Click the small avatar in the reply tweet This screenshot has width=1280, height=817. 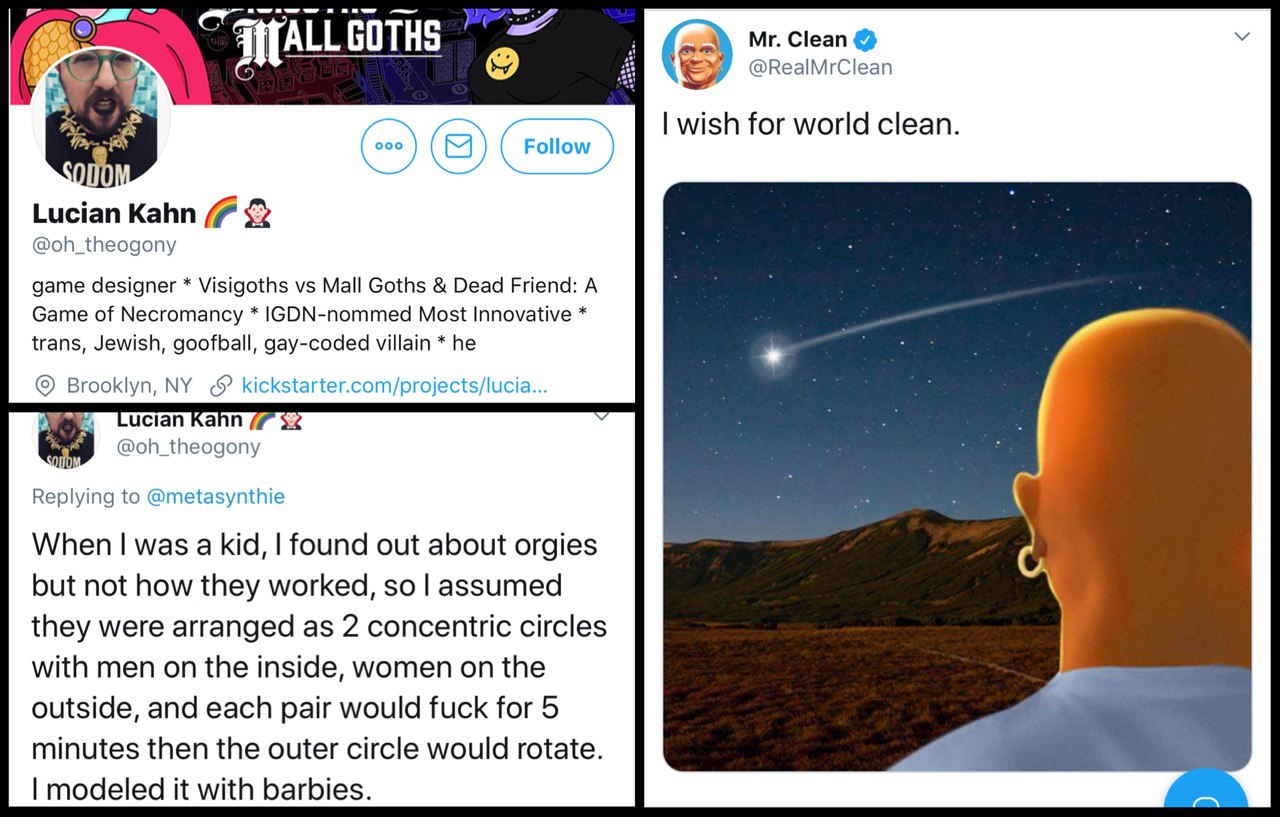[x=69, y=437]
